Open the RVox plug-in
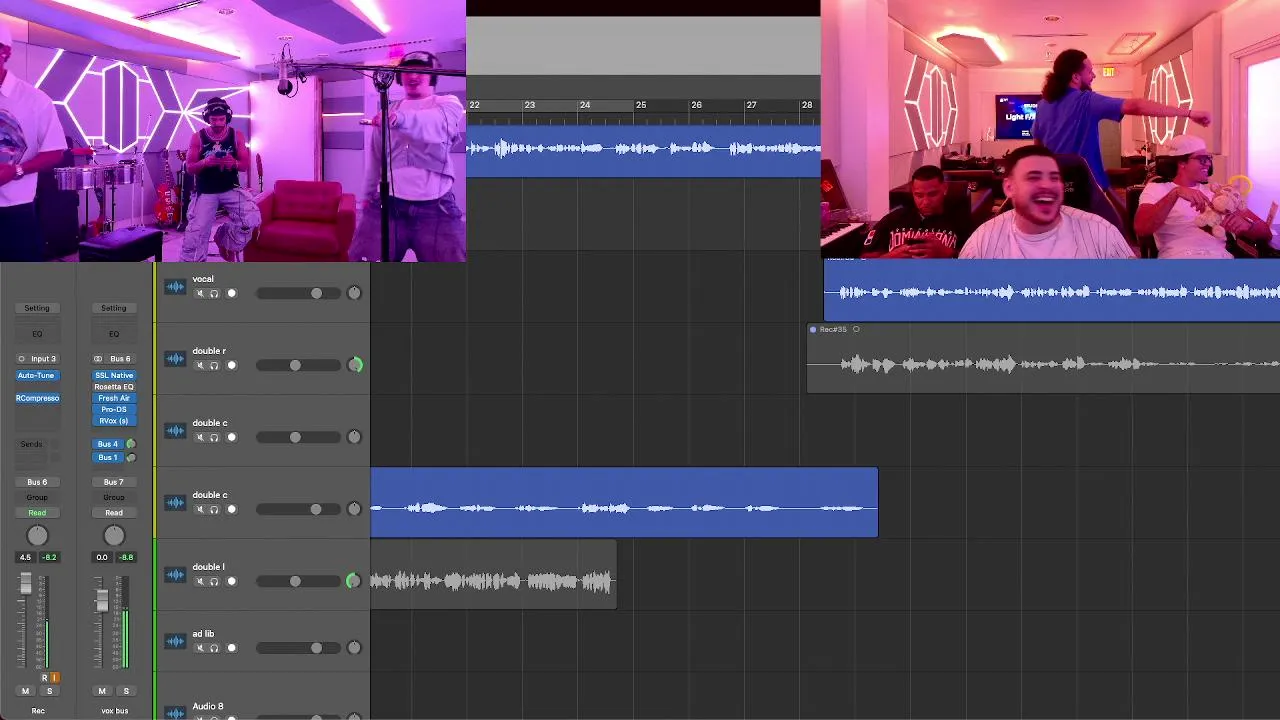Viewport: 1280px width, 720px height. 114,421
